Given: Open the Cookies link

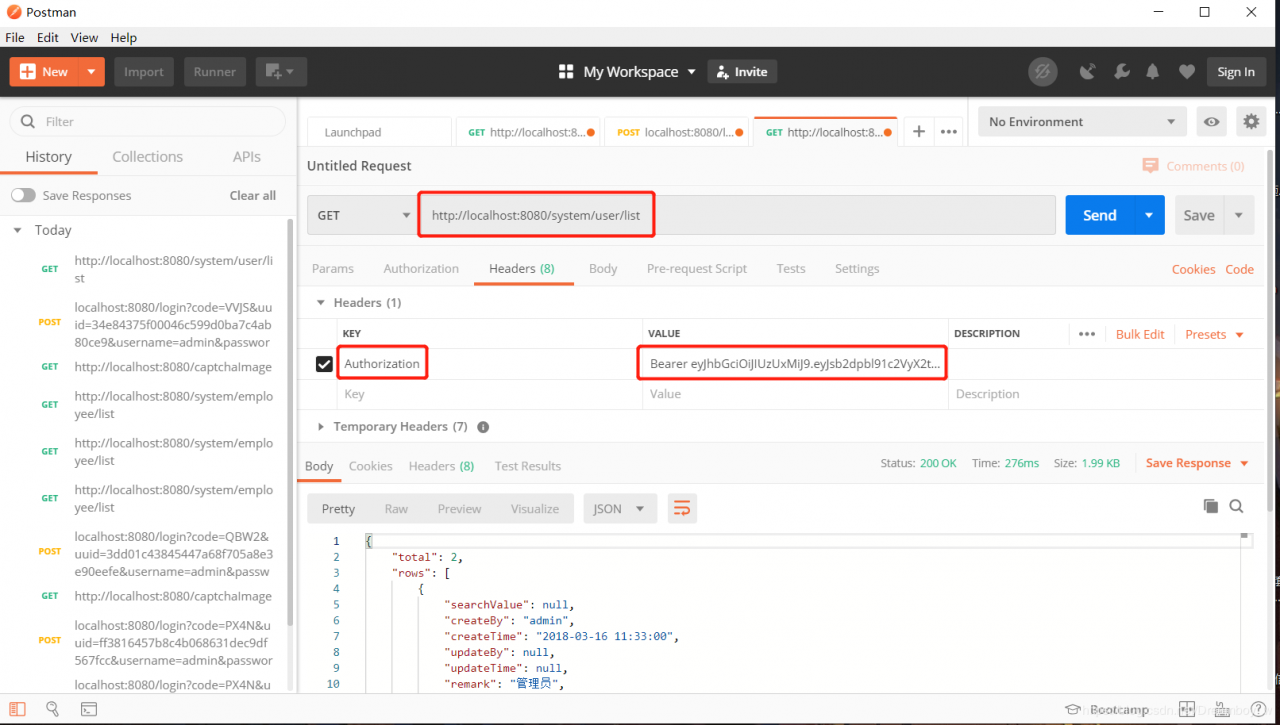Looking at the screenshot, I should click(x=1194, y=269).
